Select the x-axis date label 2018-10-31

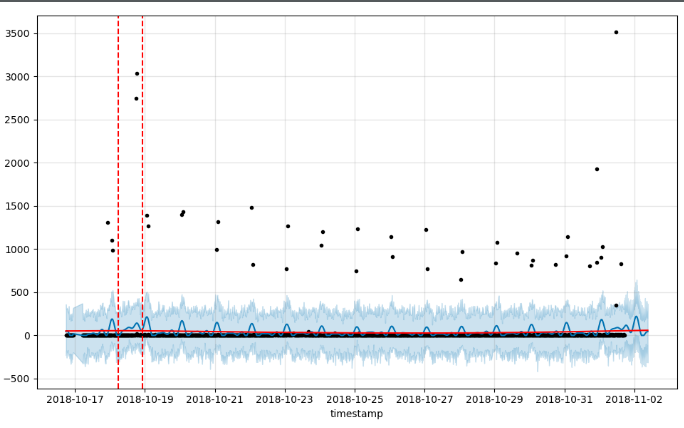(x=564, y=399)
